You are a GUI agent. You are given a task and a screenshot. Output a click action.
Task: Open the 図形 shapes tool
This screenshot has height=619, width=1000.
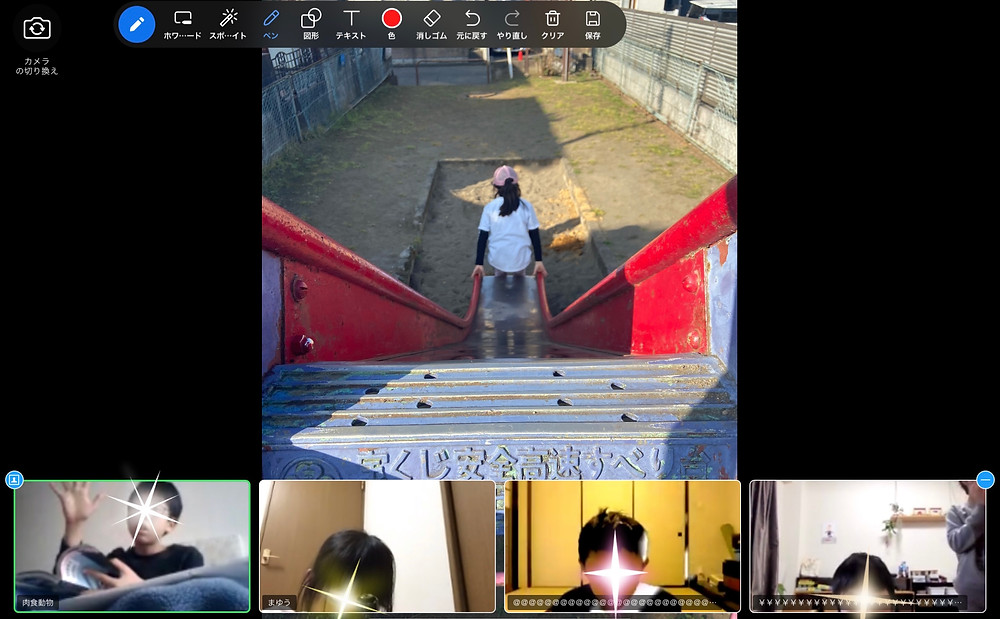point(311,25)
